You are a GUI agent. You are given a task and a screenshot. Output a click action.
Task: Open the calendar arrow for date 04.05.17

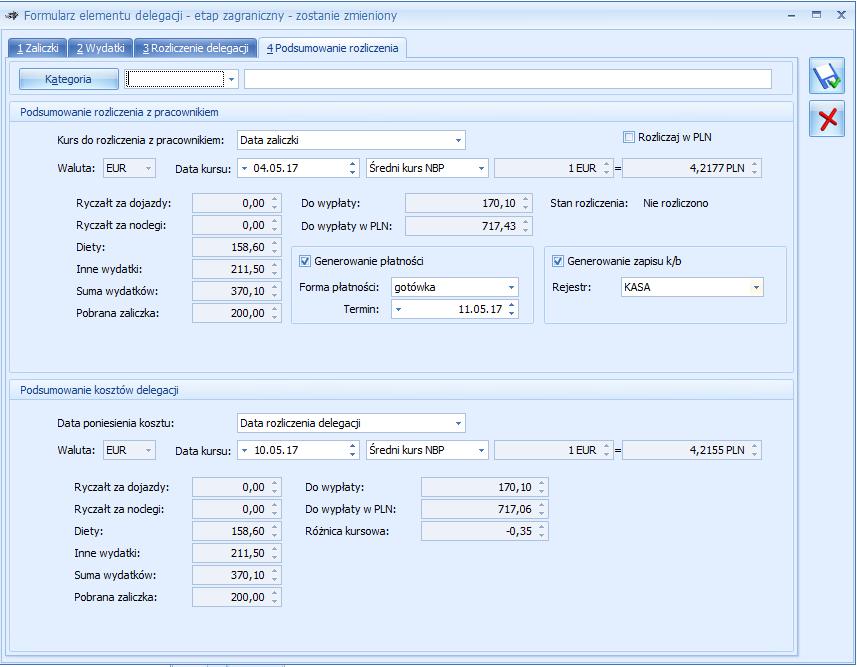[x=244, y=168]
